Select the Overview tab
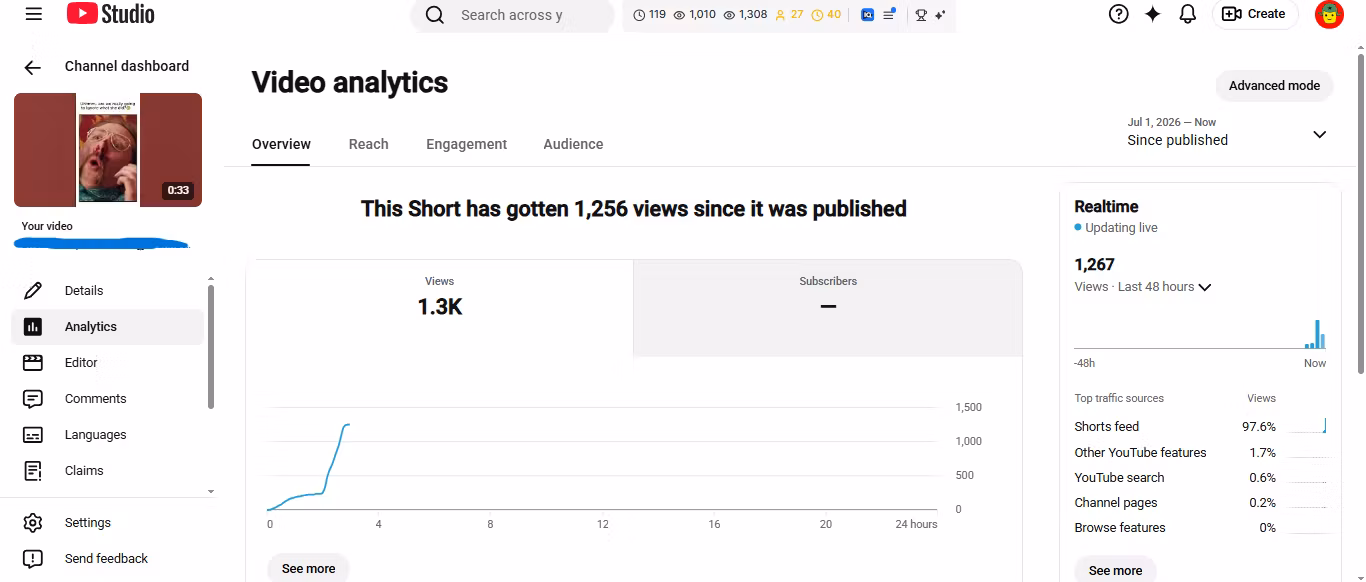 (281, 144)
